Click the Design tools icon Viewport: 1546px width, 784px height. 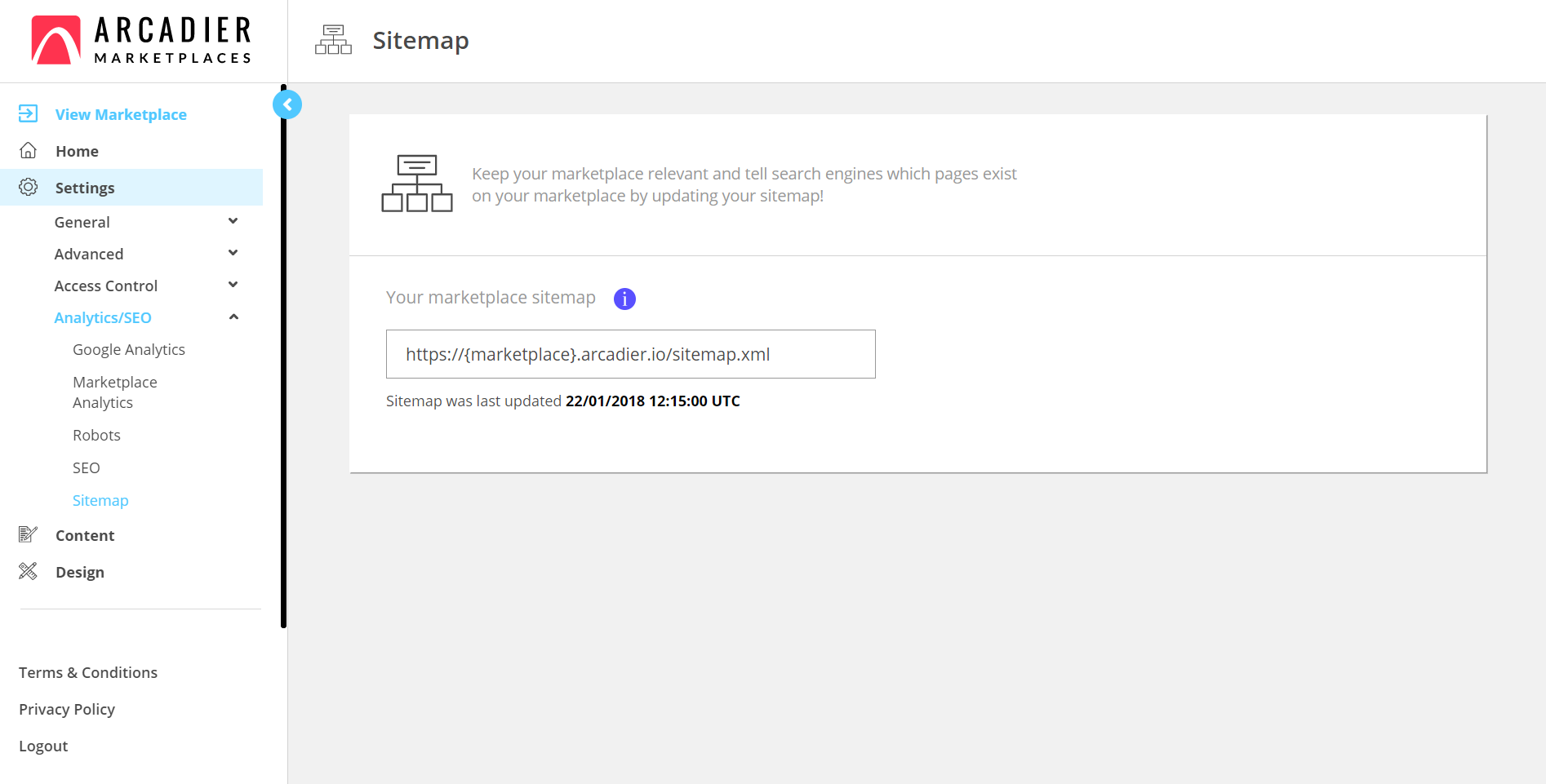pos(28,571)
